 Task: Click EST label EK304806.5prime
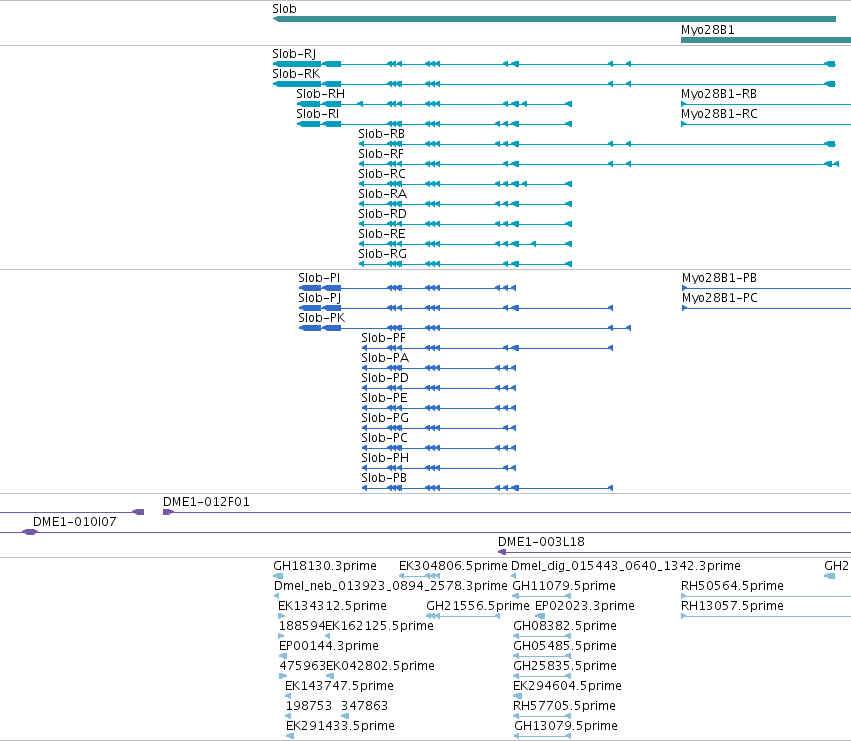coord(453,566)
